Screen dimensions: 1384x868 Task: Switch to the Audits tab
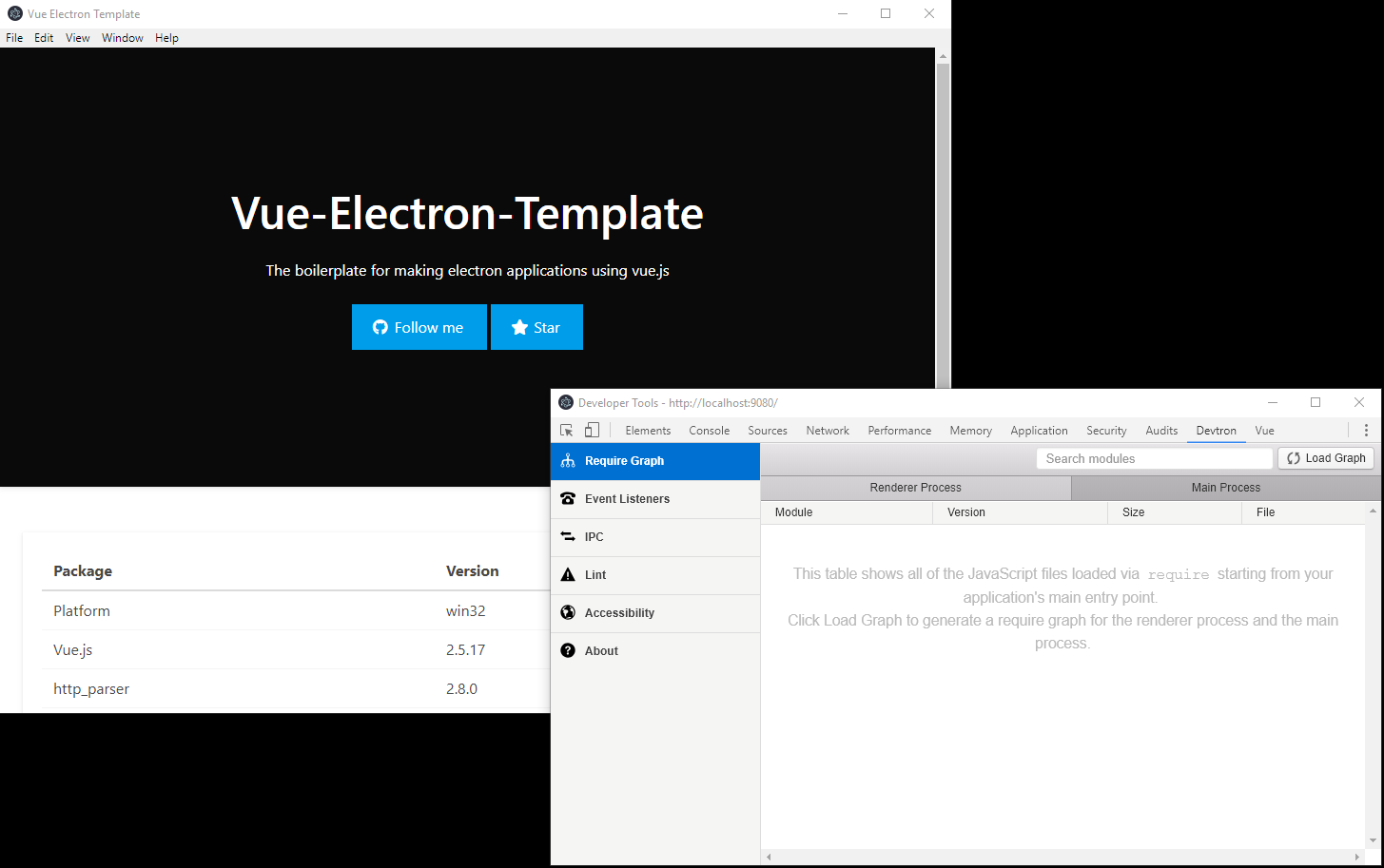click(x=1161, y=431)
